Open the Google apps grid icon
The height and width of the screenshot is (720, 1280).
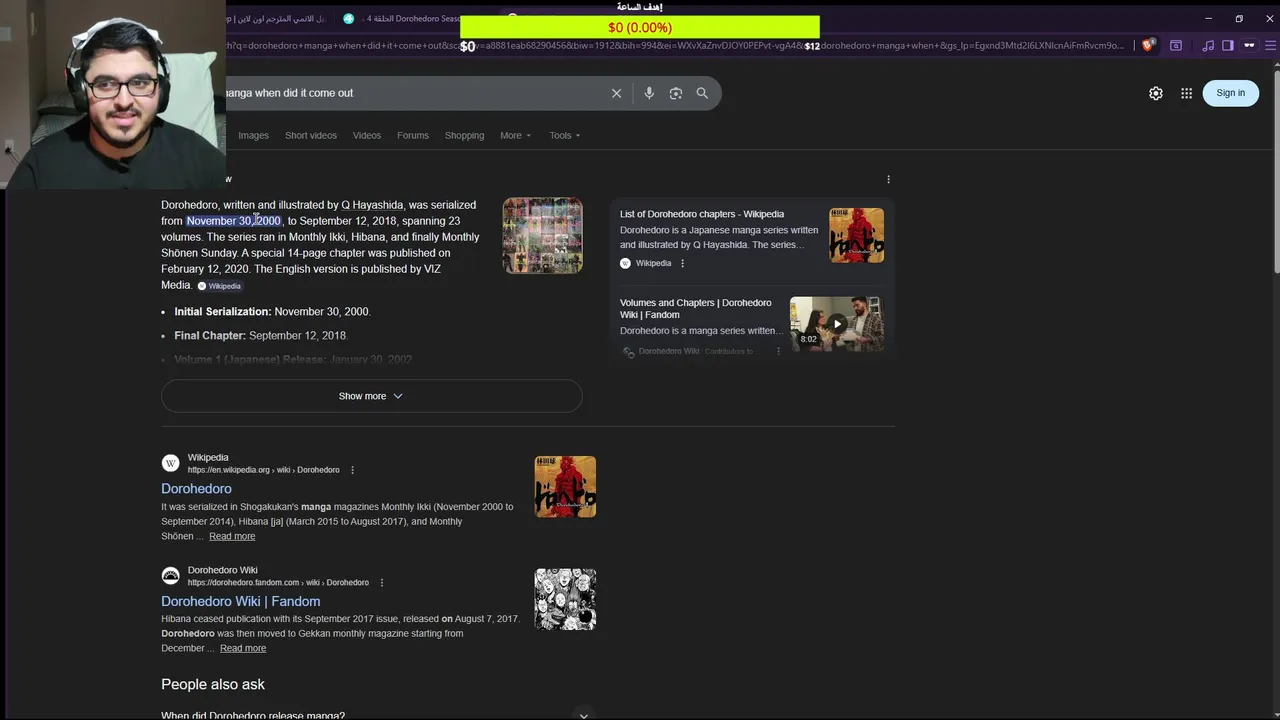click(x=1186, y=93)
